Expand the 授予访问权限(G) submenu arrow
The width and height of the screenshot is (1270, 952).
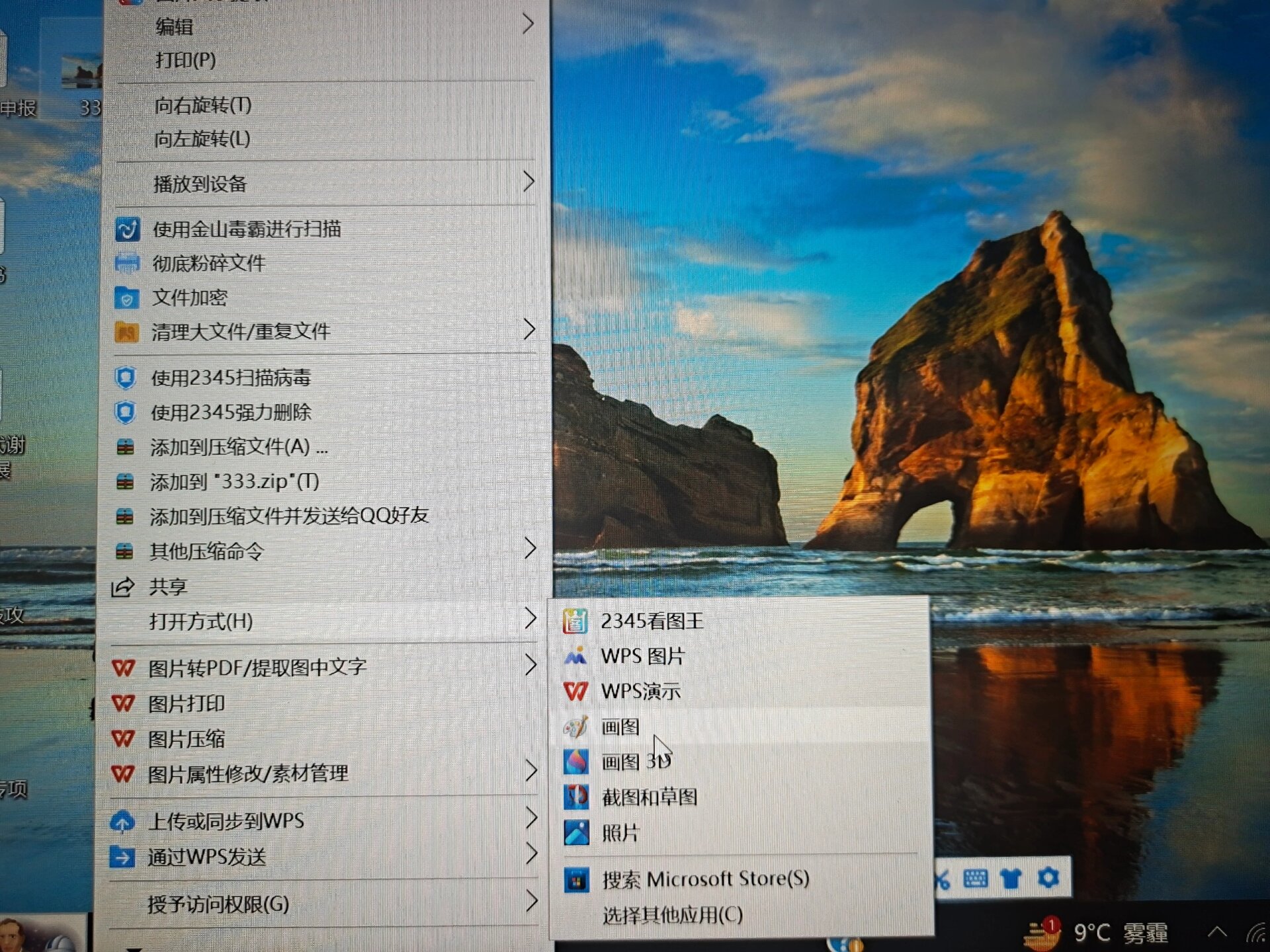[x=530, y=901]
